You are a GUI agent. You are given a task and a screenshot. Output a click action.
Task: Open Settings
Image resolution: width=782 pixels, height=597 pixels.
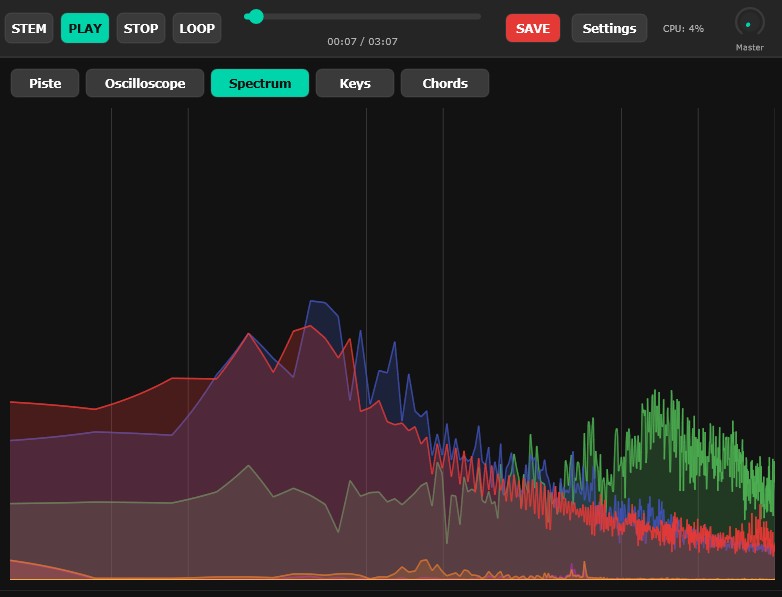pyautogui.click(x=609, y=28)
